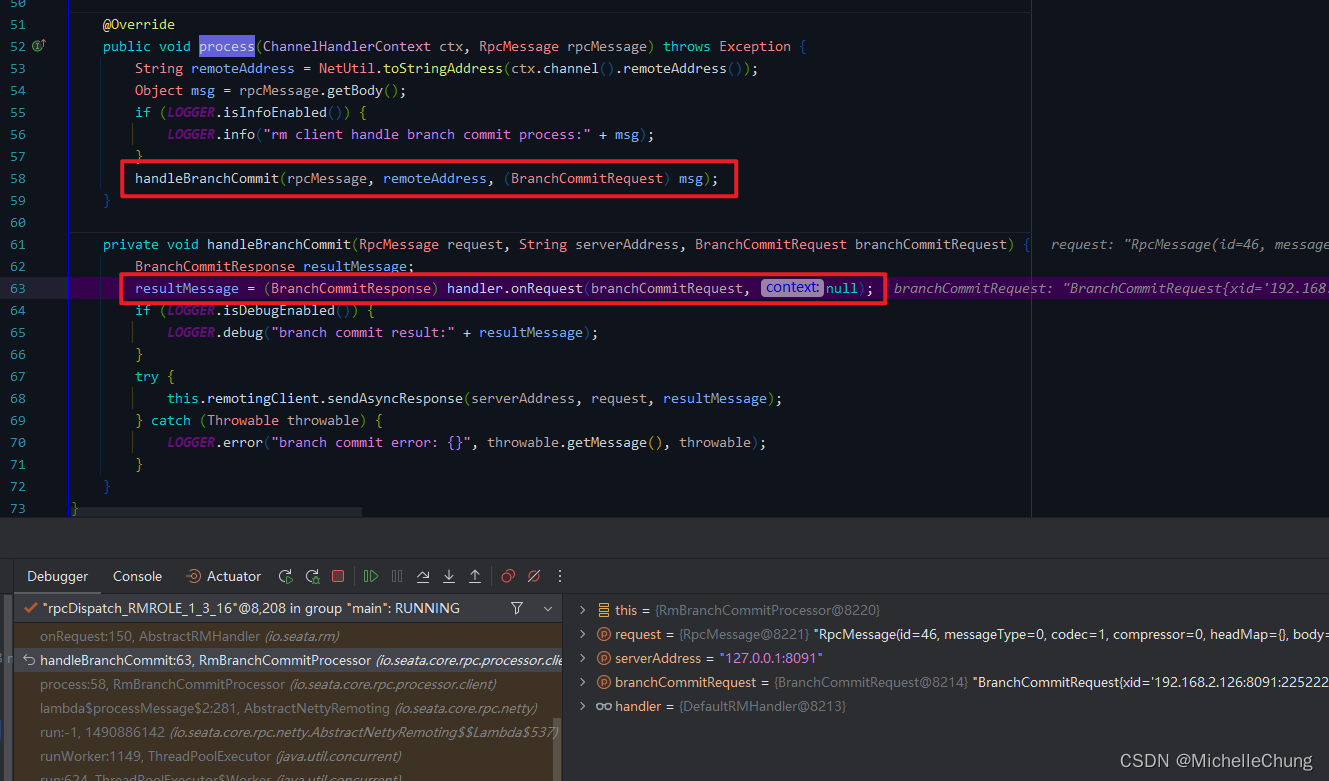This screenshot has height=781, width=1329.
Task: Click line number 63 in gutter
Action: point(16,288)
